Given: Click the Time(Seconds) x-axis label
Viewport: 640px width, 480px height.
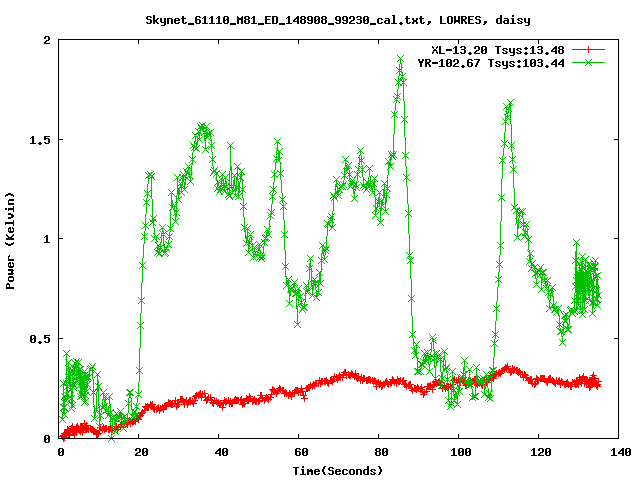Looking at the screenshot, I should pyautogui.click(x=338, y=470).
